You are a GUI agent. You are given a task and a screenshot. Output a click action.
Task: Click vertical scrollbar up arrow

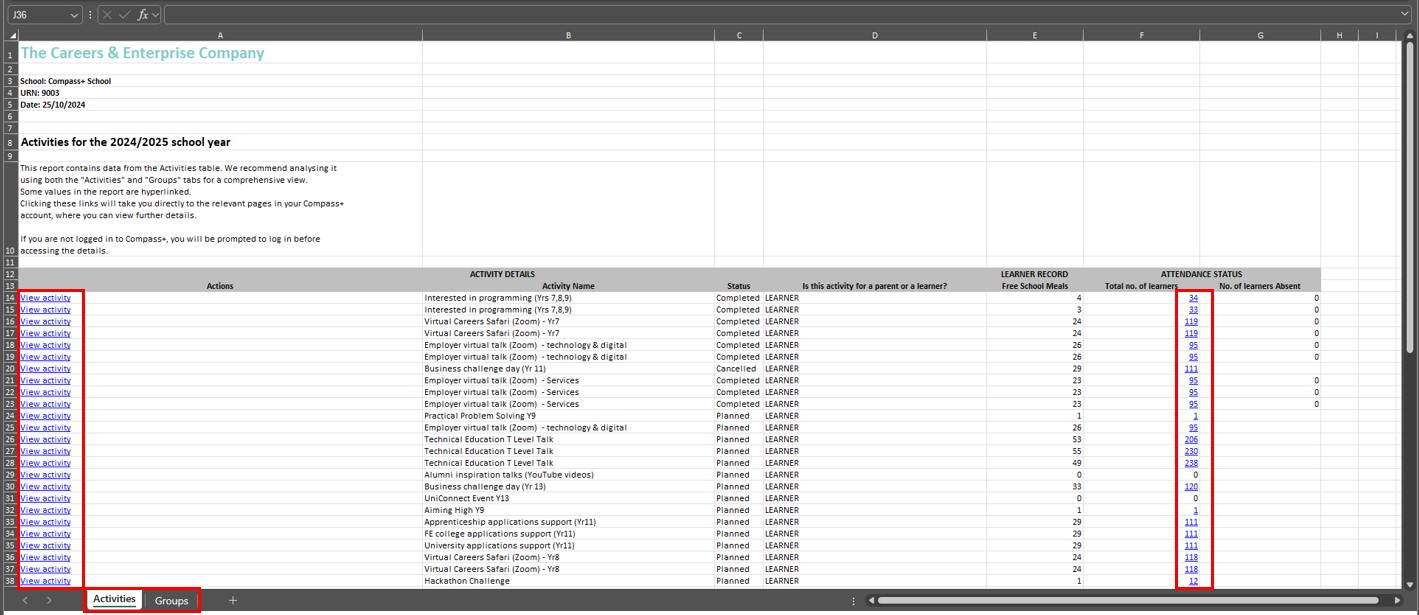coord(1410,35)
